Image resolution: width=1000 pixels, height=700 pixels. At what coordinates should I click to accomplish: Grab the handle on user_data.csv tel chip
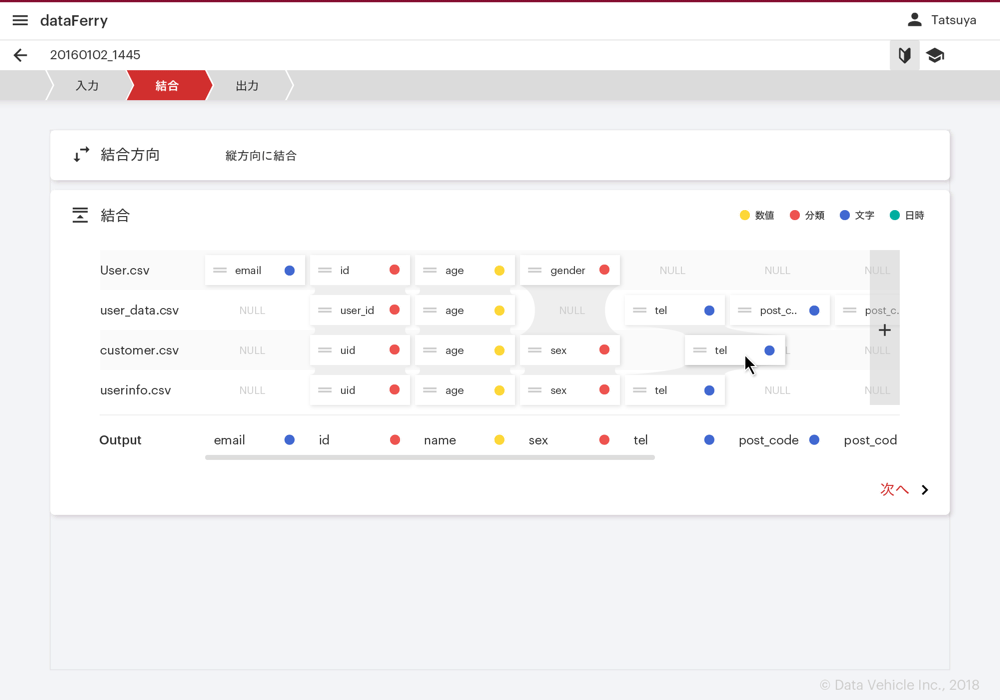(x=640, y=310)
